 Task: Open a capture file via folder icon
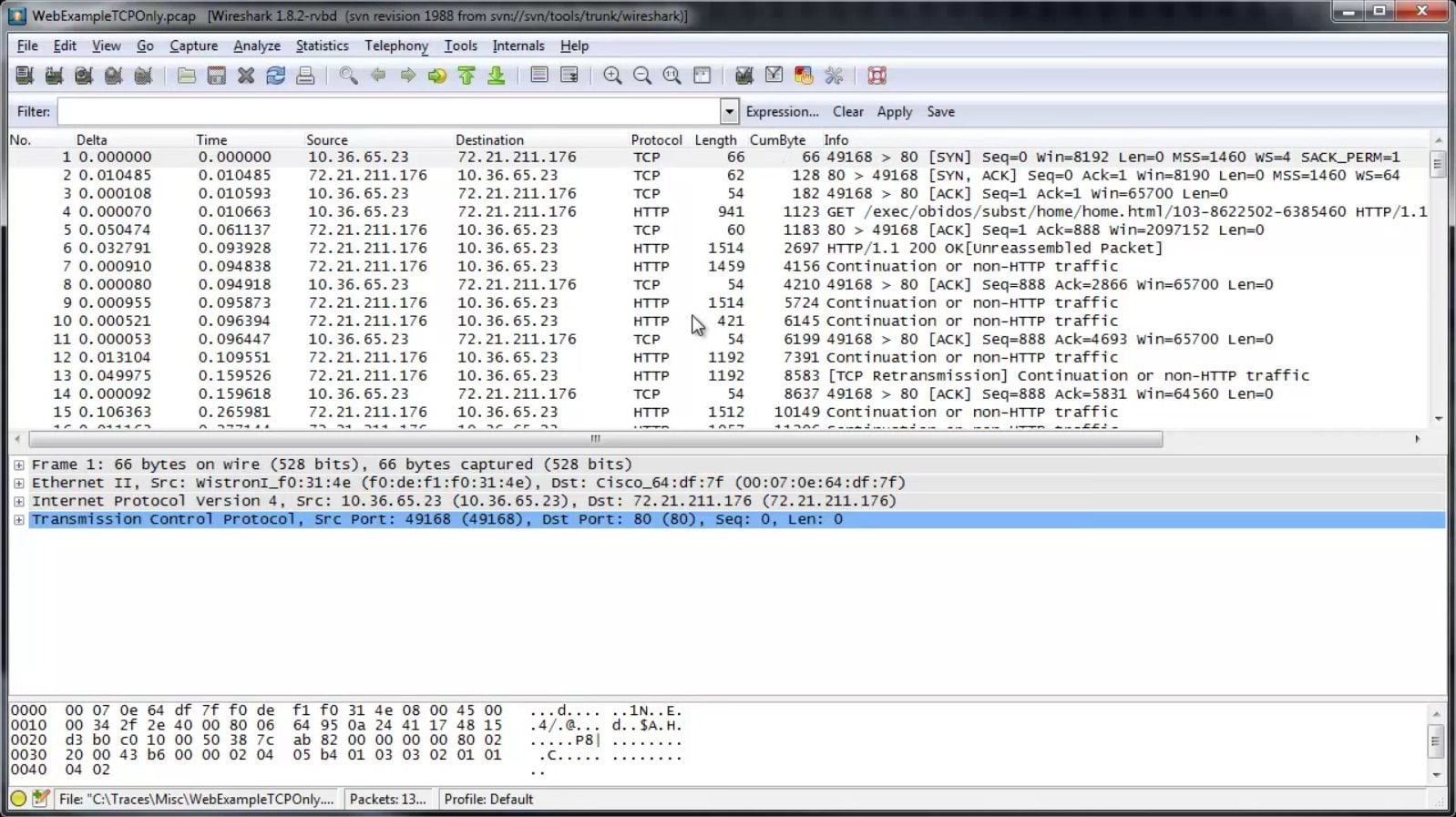click(186, 76)
